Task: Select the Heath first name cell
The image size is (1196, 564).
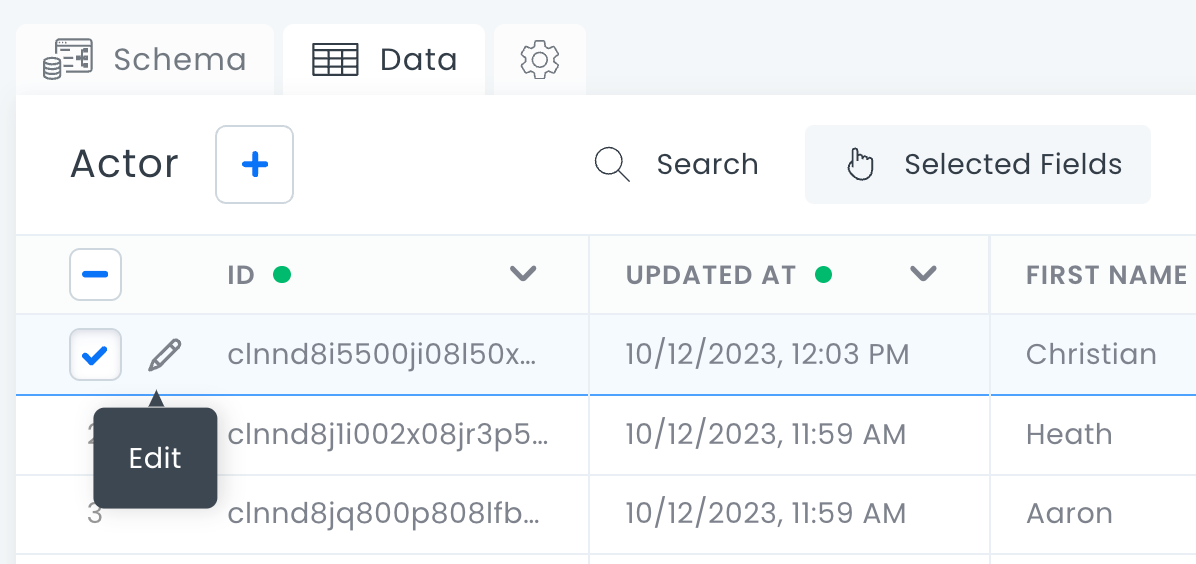Action: (1069, 435)
